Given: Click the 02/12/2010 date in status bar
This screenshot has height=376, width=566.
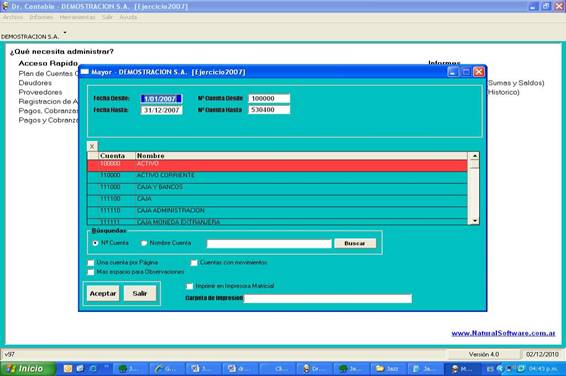Looking at the screenshot, I should (542, 354).
